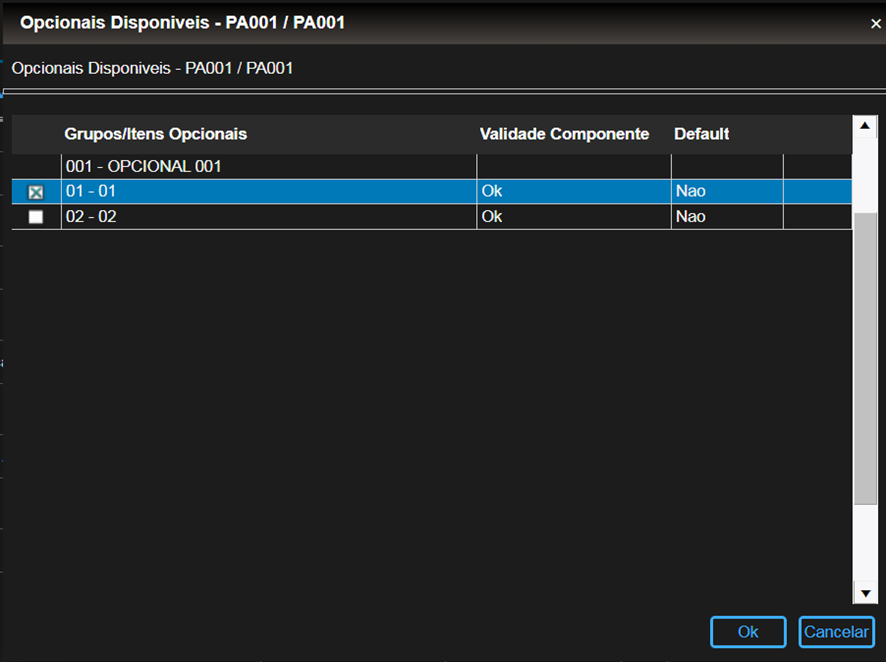Click the scrollbar up arrow
Screen dimensions: 886x662
pos(865,126)
